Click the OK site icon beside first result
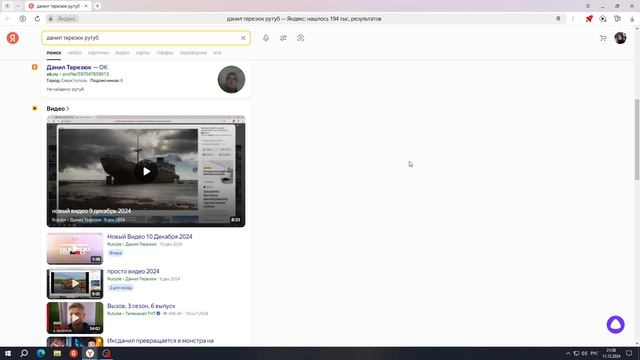Screen dimensions: 640x360 click(x=35, y=67)
